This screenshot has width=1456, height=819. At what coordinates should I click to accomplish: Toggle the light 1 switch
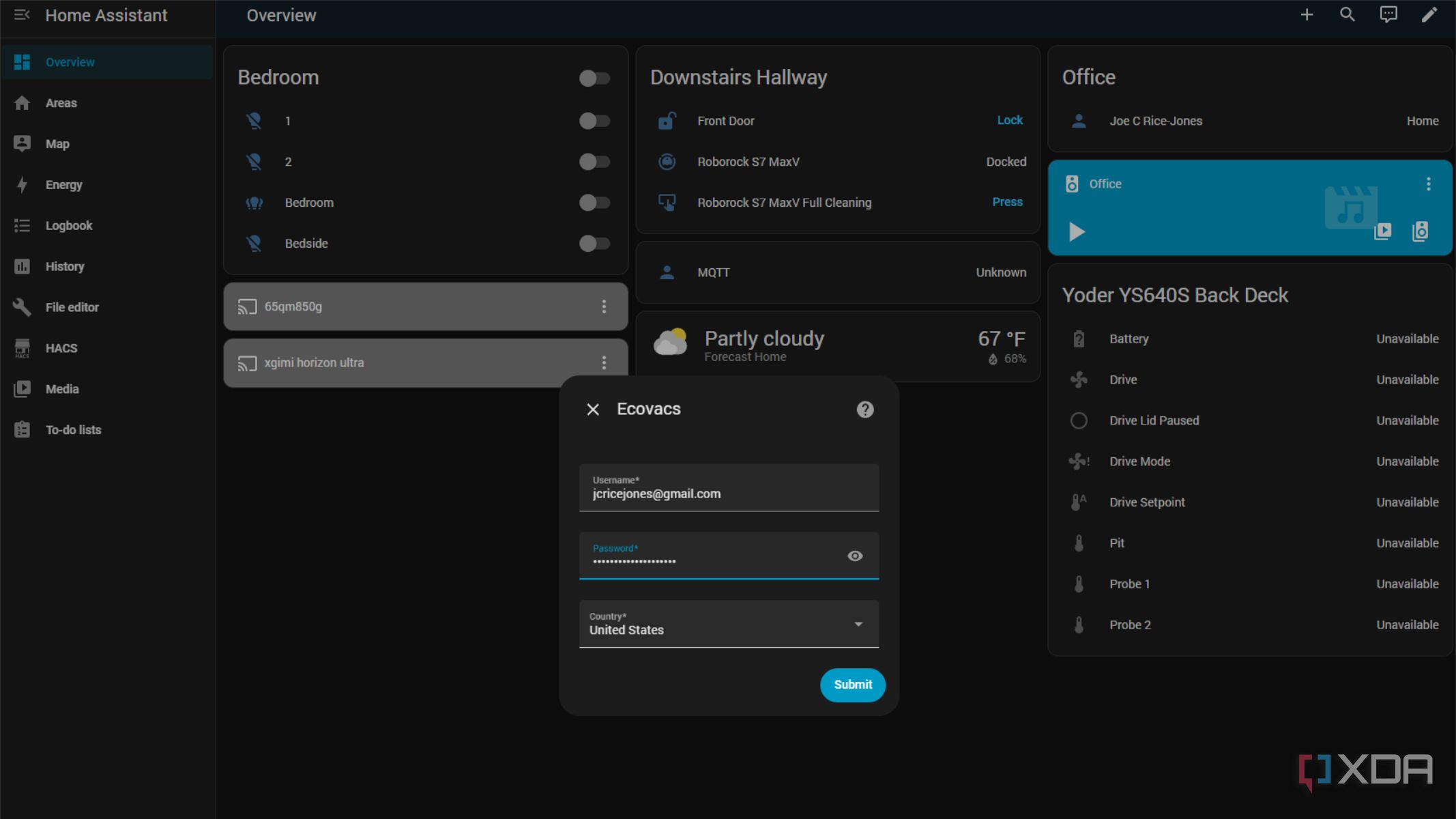coord(594,121)
